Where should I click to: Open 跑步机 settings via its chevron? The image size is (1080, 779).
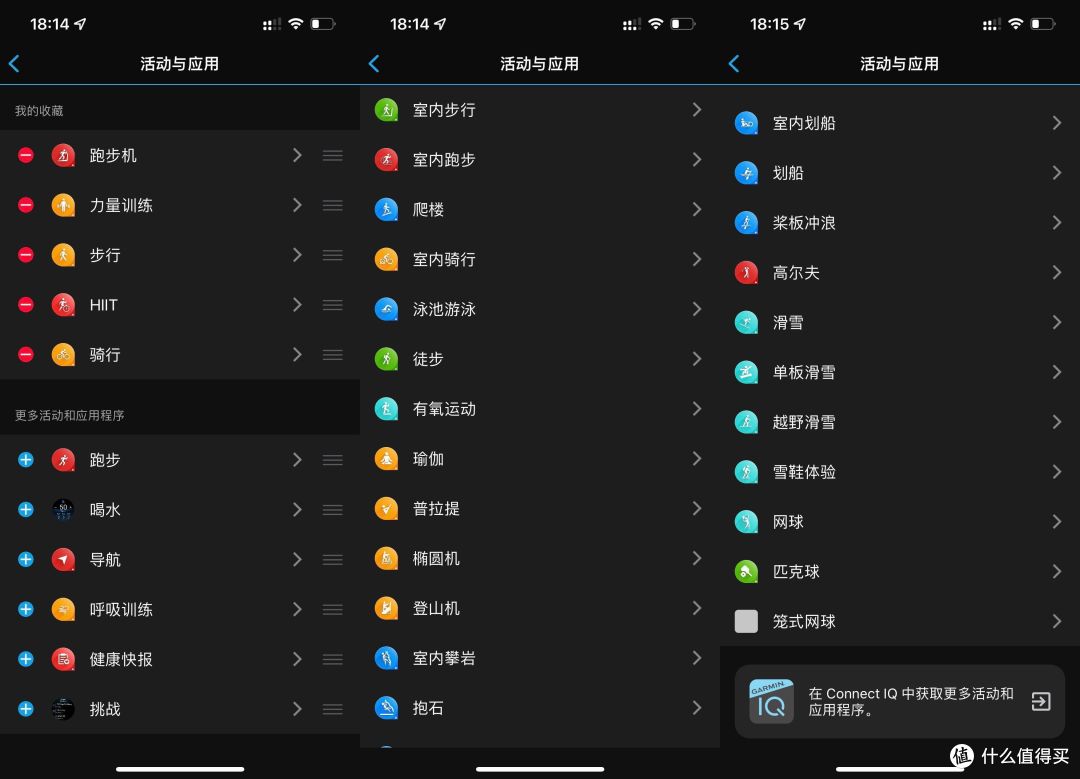[297, 156]
